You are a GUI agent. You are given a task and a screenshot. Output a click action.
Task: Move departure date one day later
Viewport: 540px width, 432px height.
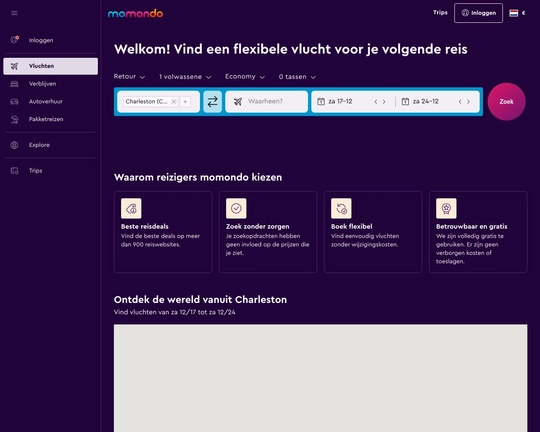point(384,102)
